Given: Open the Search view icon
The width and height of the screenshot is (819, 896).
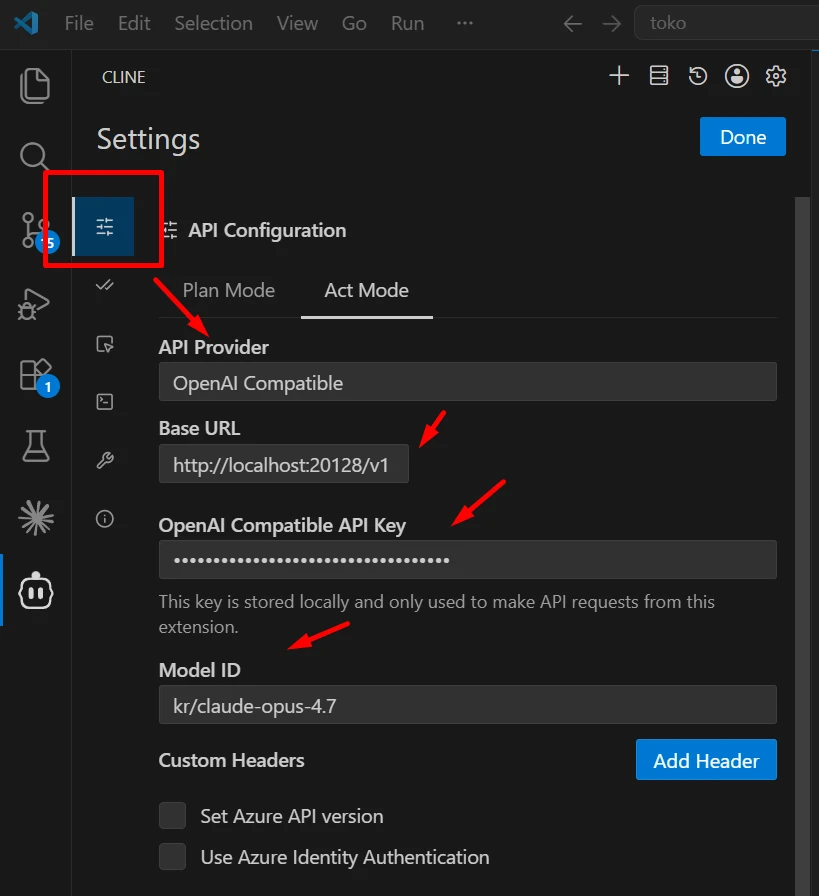Looking at the screenshot, I should click(34, 155).
